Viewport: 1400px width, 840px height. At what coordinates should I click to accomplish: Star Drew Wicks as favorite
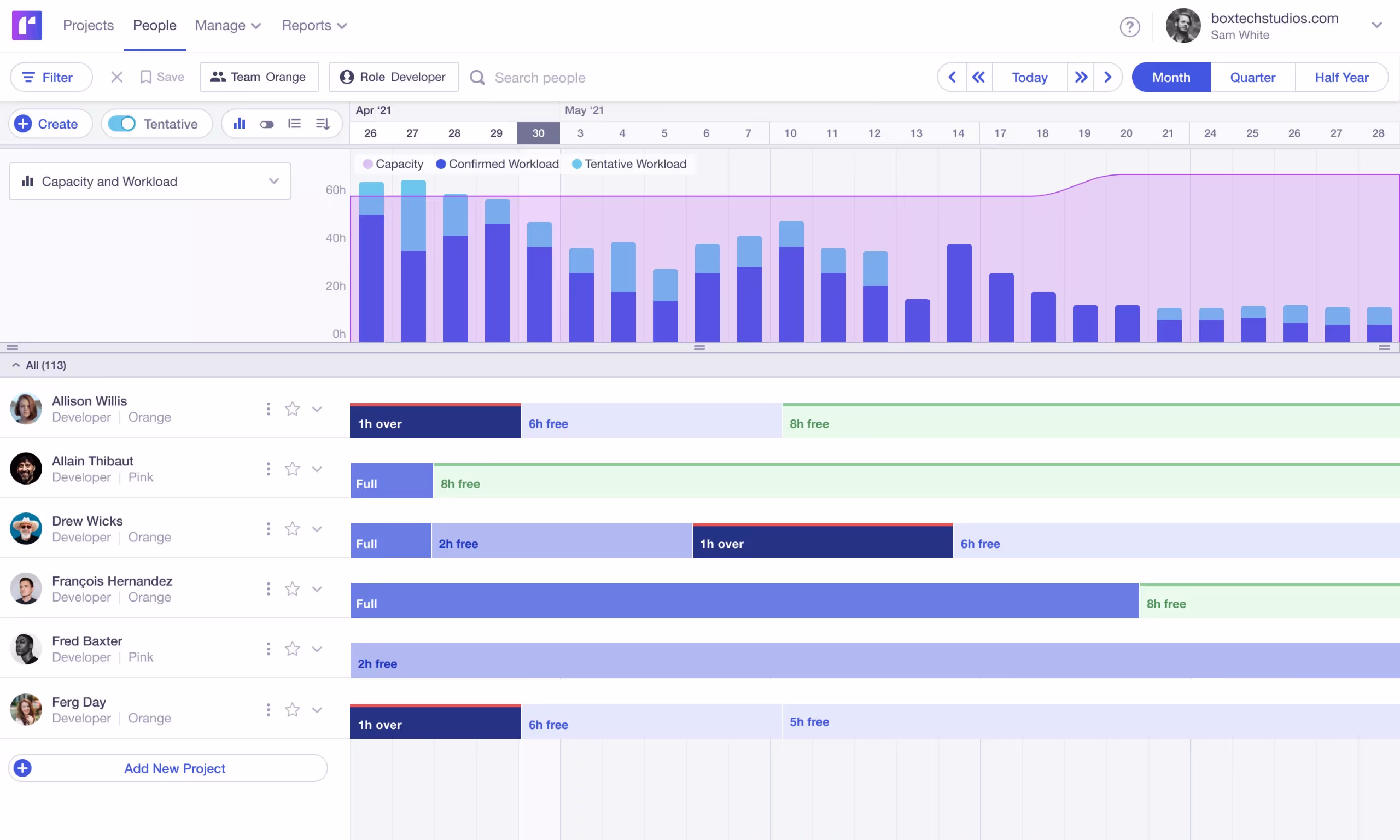coord(293,528)
